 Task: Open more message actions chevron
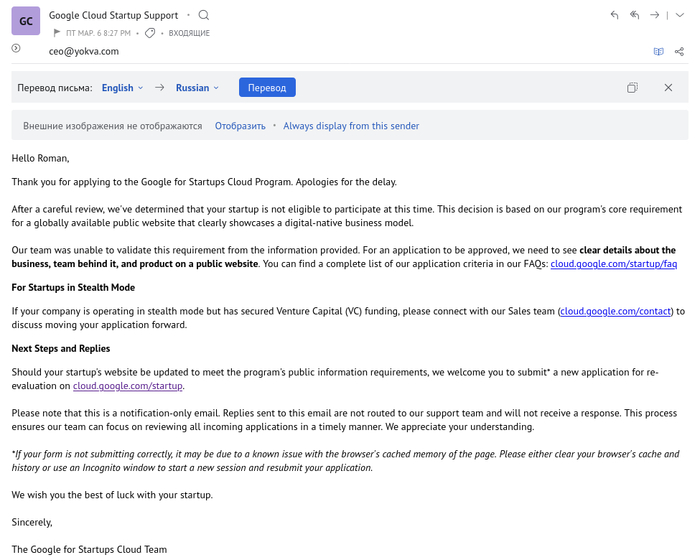pos(679,15)
